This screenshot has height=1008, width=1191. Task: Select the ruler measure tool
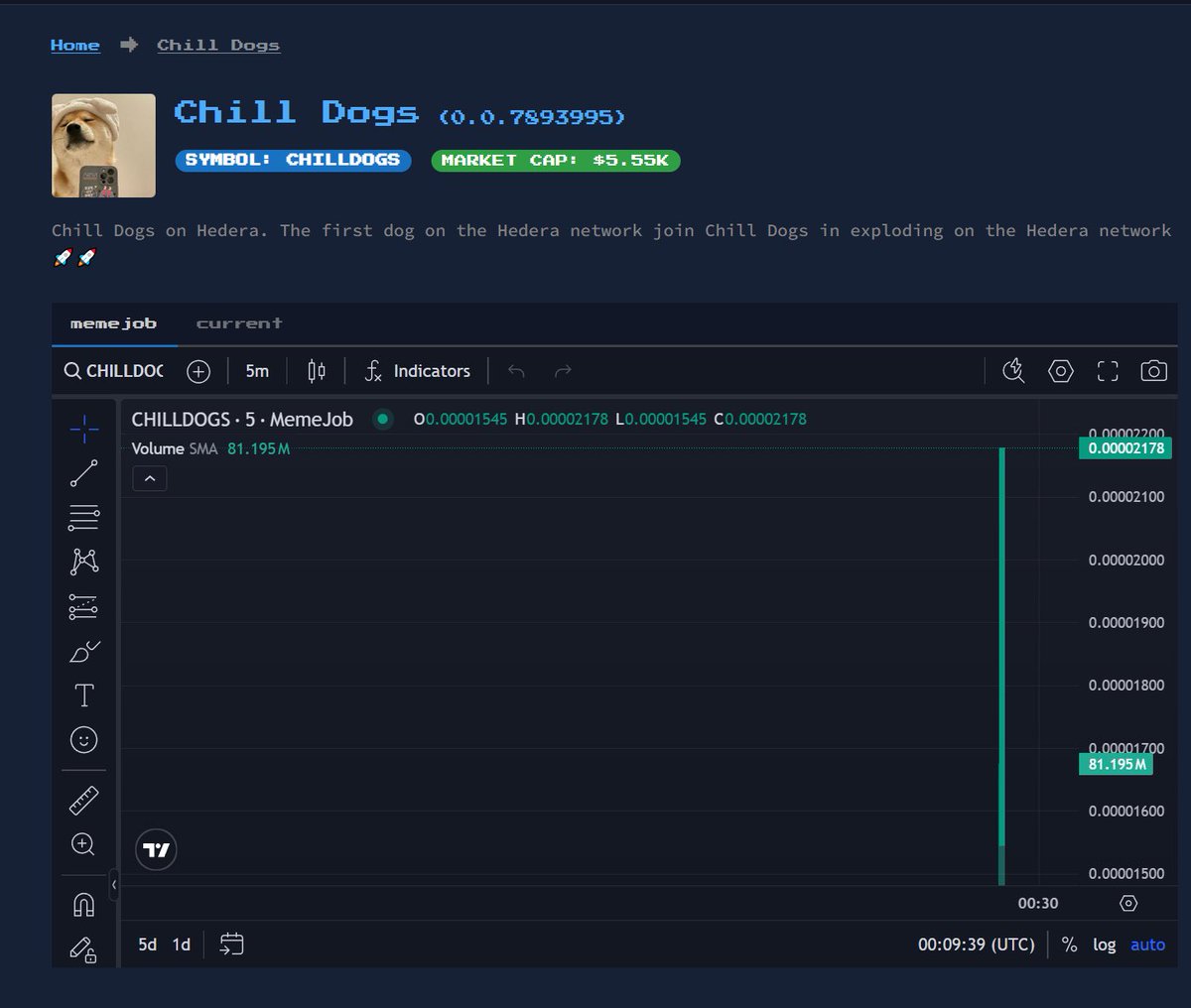coord(84,801)
